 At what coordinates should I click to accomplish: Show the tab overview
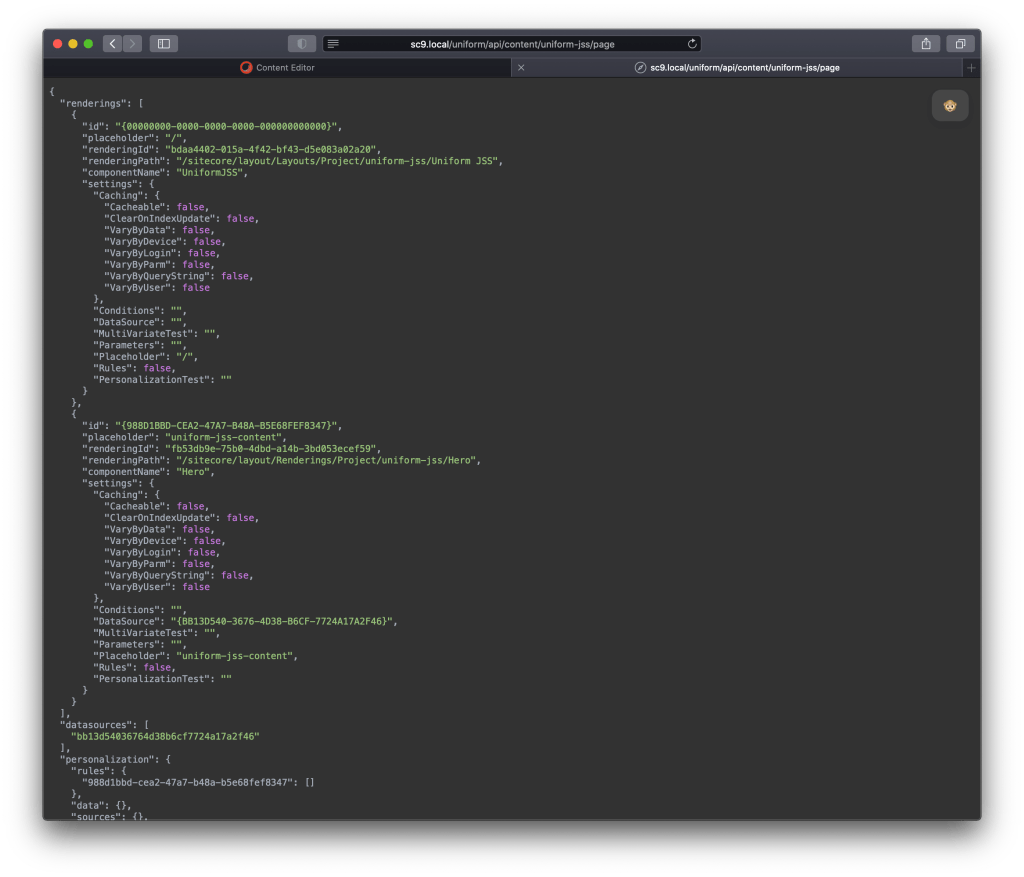[x=959, y=44]
